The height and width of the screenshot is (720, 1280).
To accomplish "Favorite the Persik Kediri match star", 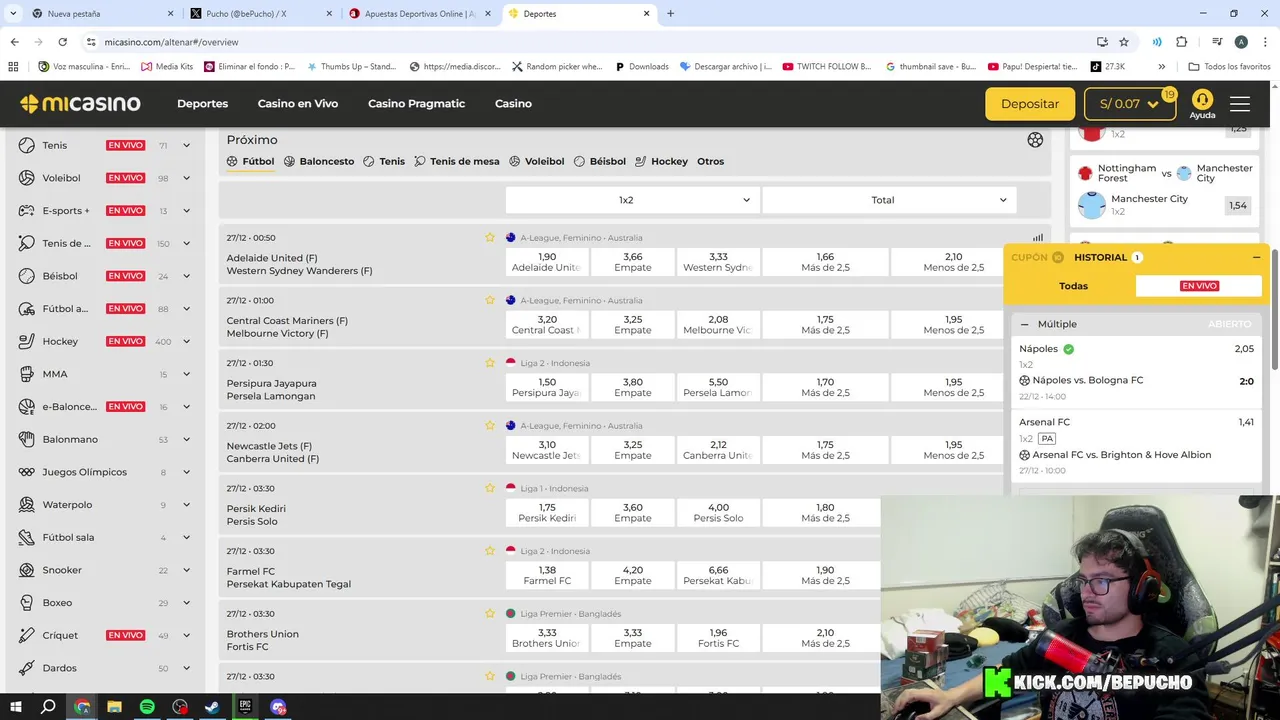I will 490,488.
